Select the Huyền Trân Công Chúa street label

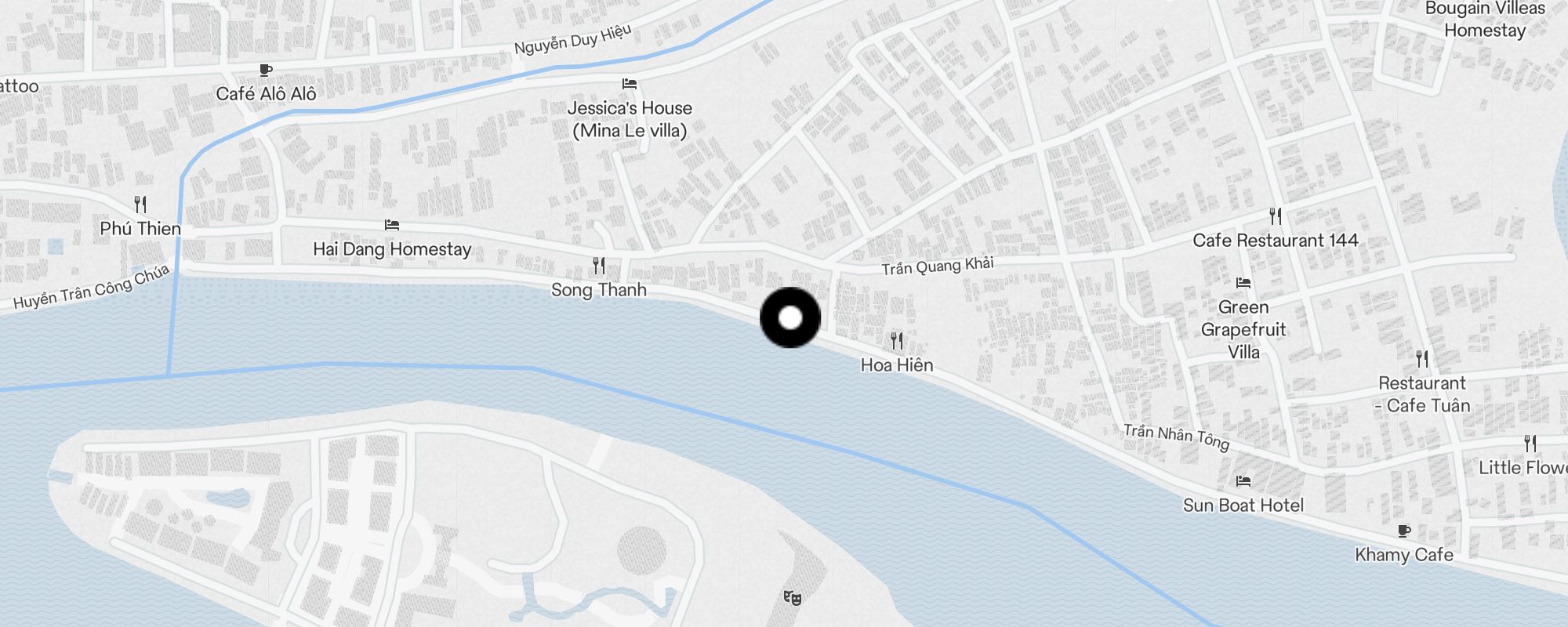(92, 287)
